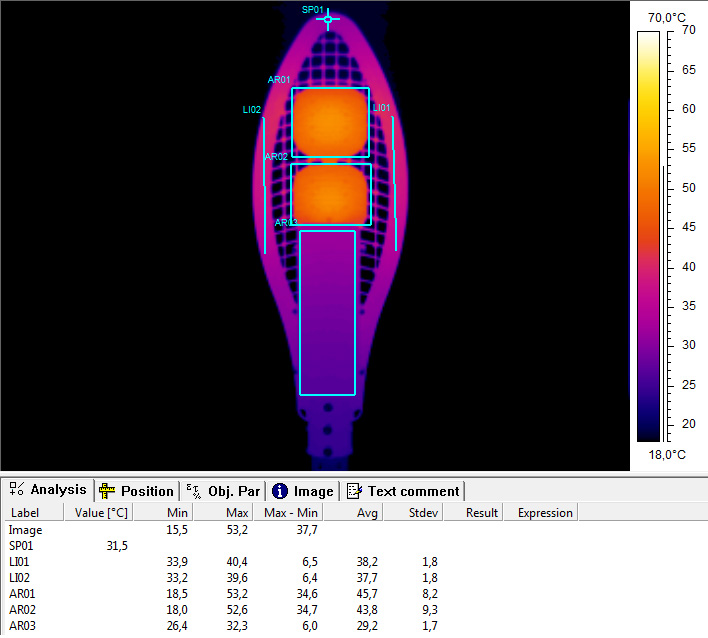Click the Obj. Par tab icon
Image resolution: width=708 pixels, height=638 pixels.
coord(193,491)
